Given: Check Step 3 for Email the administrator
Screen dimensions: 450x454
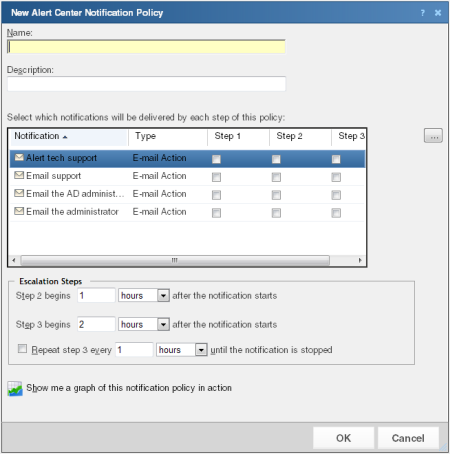Looking at the screenshot, I should coord(336,213).
